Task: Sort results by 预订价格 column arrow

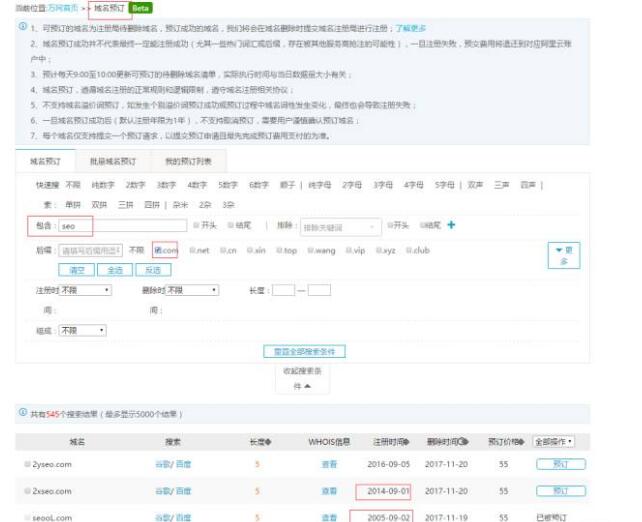Action: pos(521,442)
